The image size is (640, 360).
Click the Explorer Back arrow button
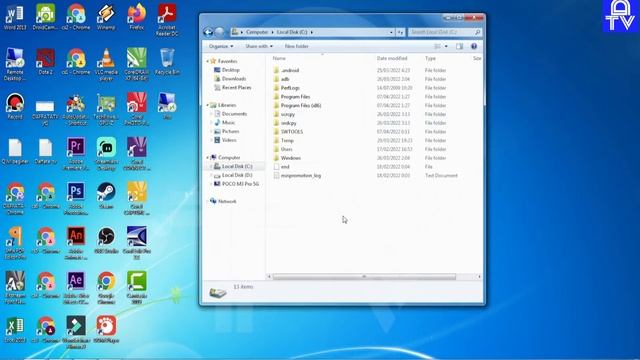tap(208, 32)
